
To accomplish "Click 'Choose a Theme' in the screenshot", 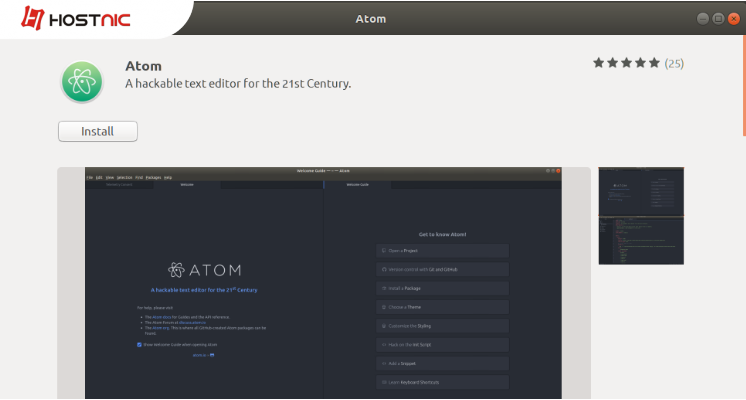I will coord(442,307).
